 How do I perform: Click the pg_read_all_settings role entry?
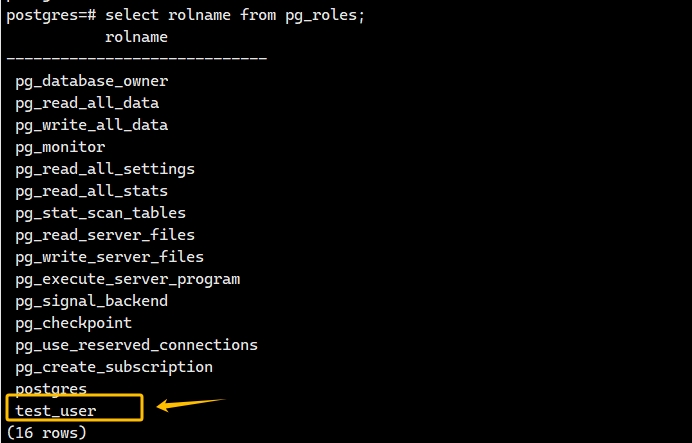(x=105, y=169)
